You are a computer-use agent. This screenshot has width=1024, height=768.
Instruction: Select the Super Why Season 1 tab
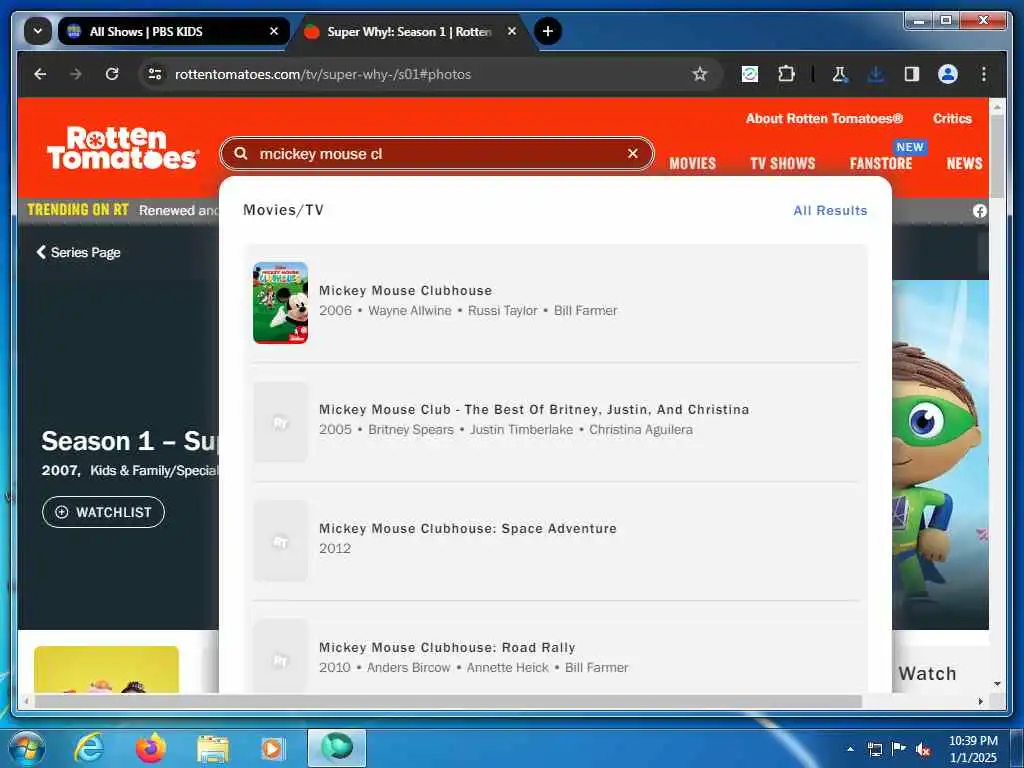411,31
